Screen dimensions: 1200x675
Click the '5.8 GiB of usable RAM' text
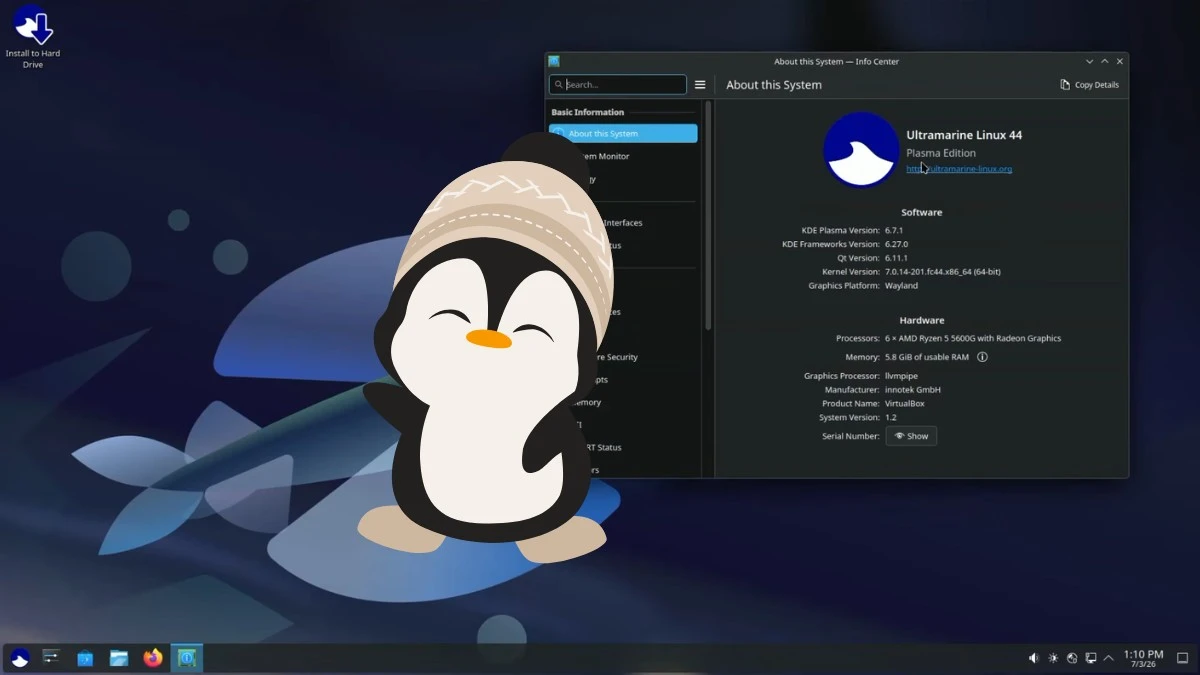click(x=927, y=357)
